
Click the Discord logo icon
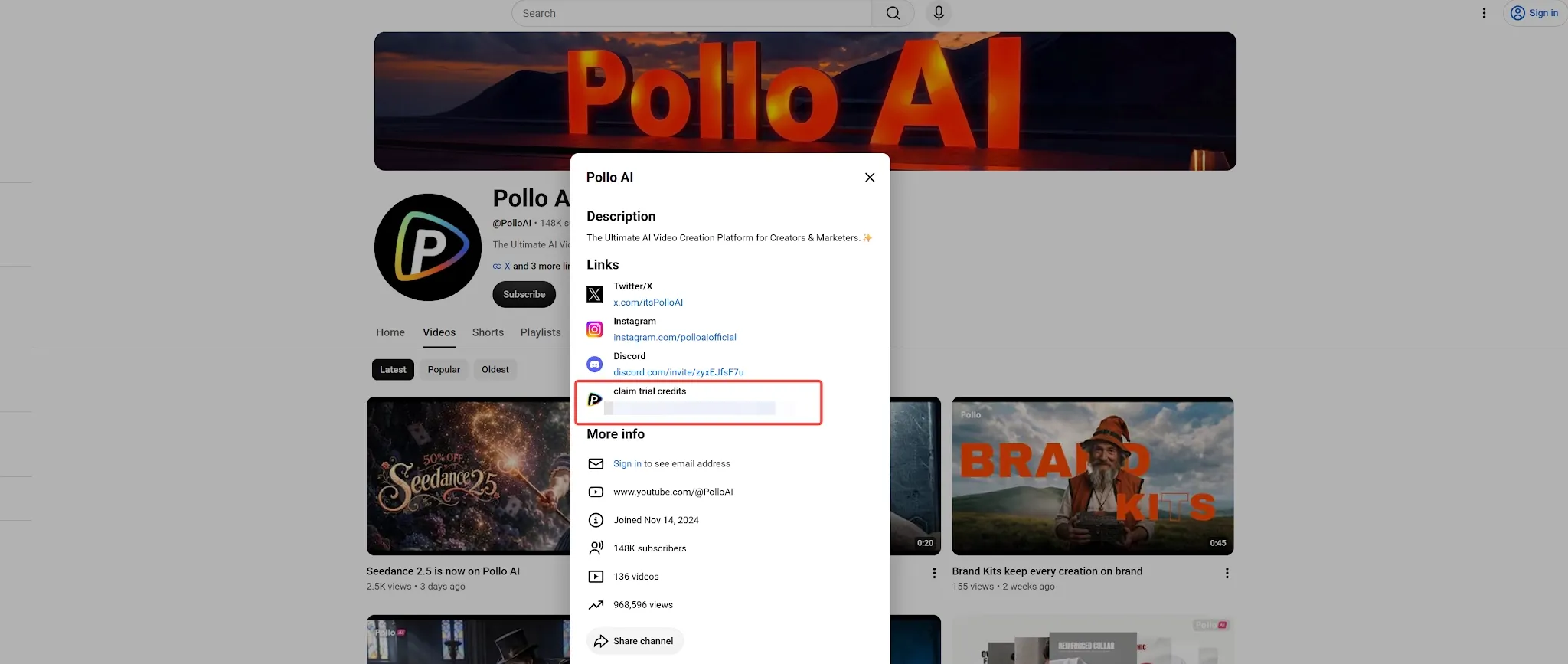coord(595,365)
